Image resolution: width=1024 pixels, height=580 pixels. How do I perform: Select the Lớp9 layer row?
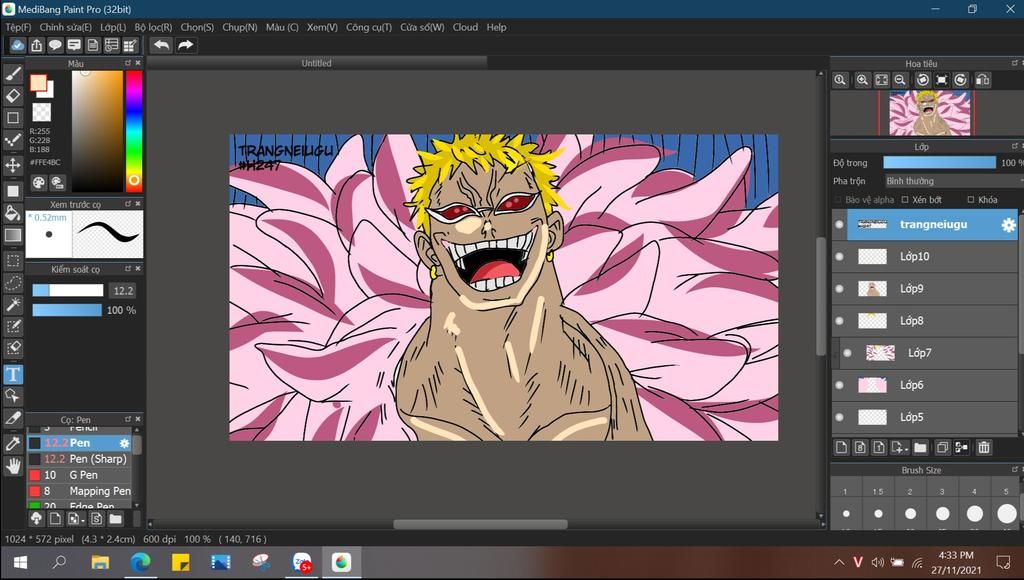click(925, 289)
